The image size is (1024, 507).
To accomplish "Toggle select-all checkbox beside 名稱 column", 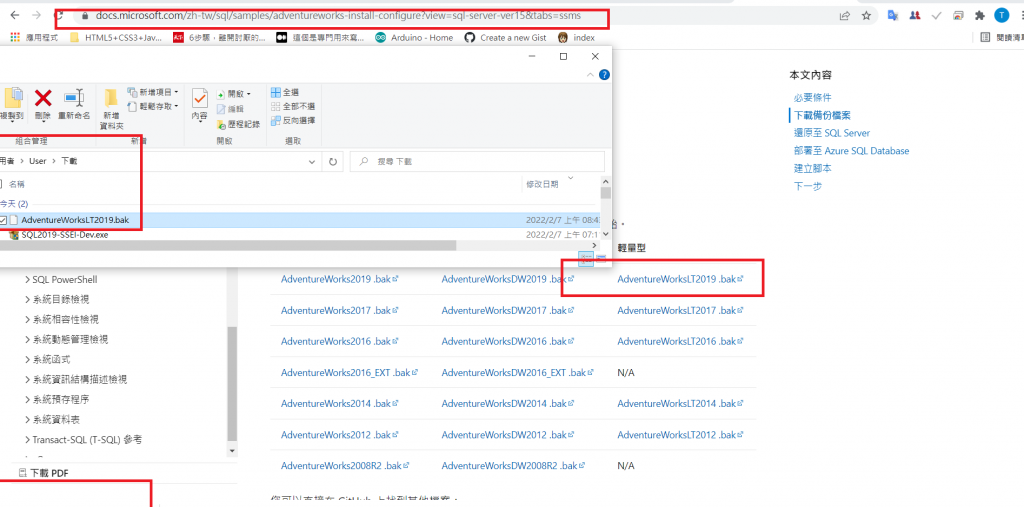I will [x=2, y=184].
